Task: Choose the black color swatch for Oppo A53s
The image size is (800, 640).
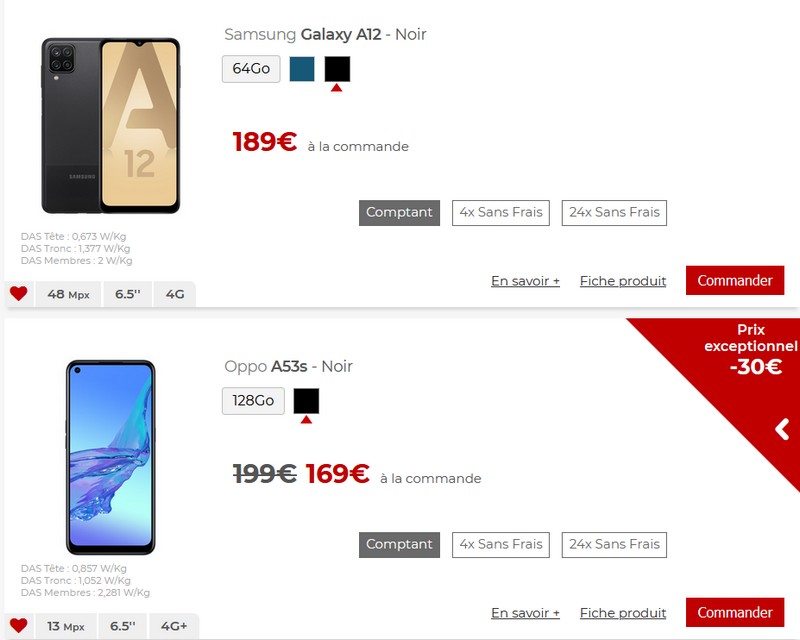Action: pyautogui.click(x=306, y=401)
